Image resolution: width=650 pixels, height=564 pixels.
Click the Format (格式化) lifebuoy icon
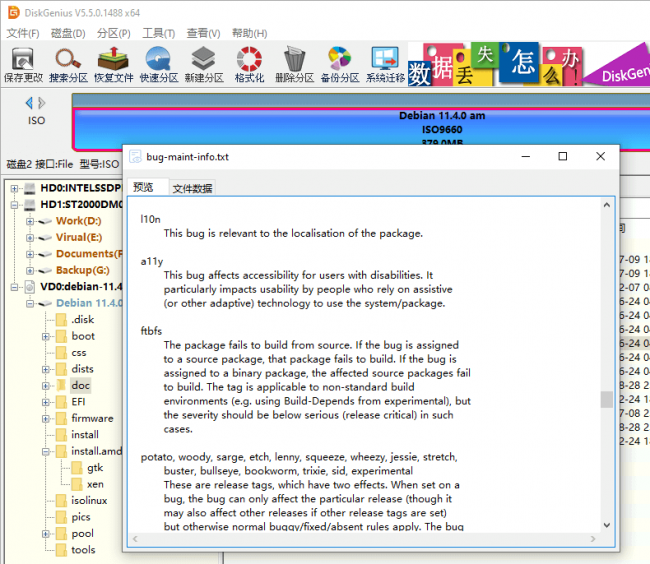pyautogui.click(x=249, y=65)
